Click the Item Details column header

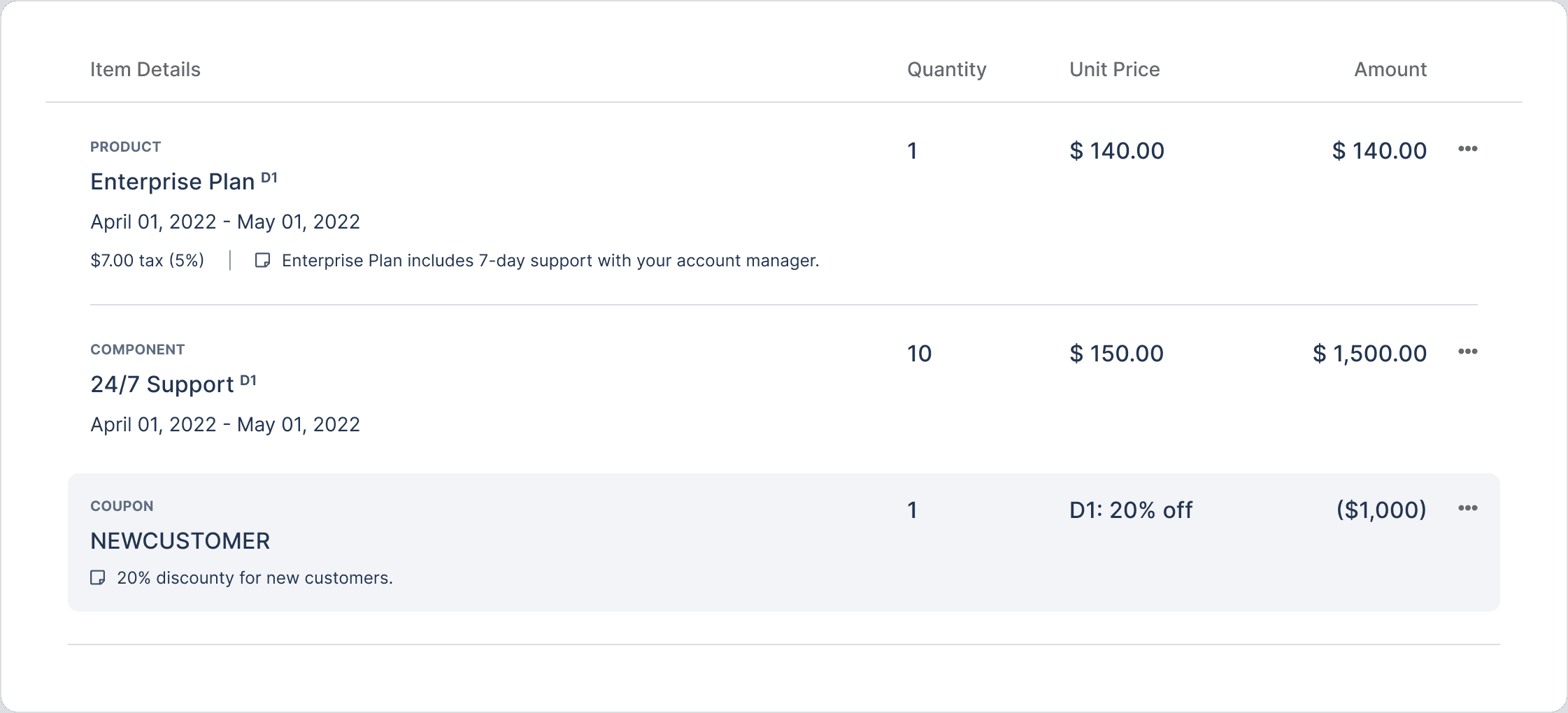tap(145, 69)
